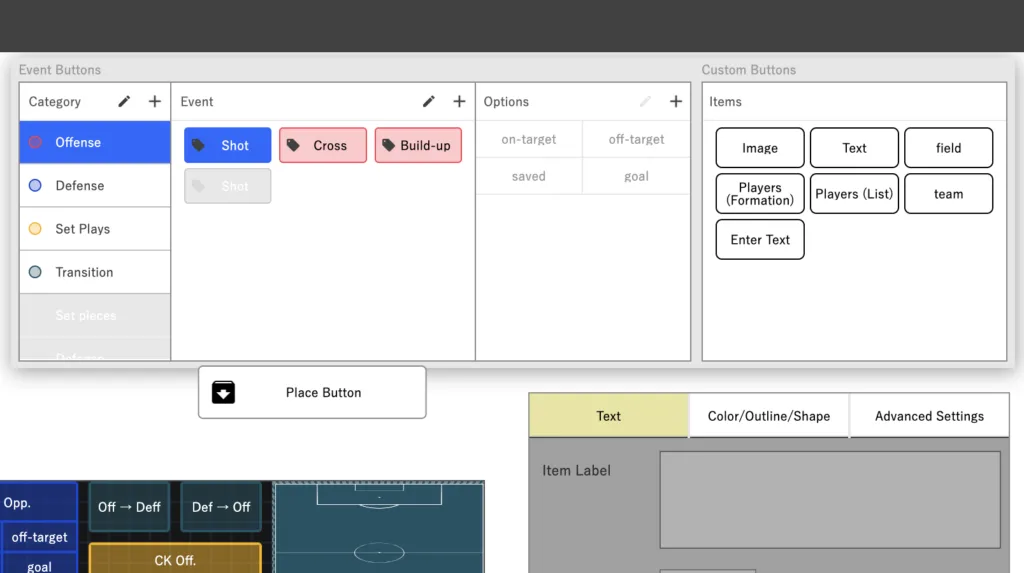Select the Offense category row
Image resolution: width=1024 pixels, height=573 pixels.
click(x=95, y=142)
